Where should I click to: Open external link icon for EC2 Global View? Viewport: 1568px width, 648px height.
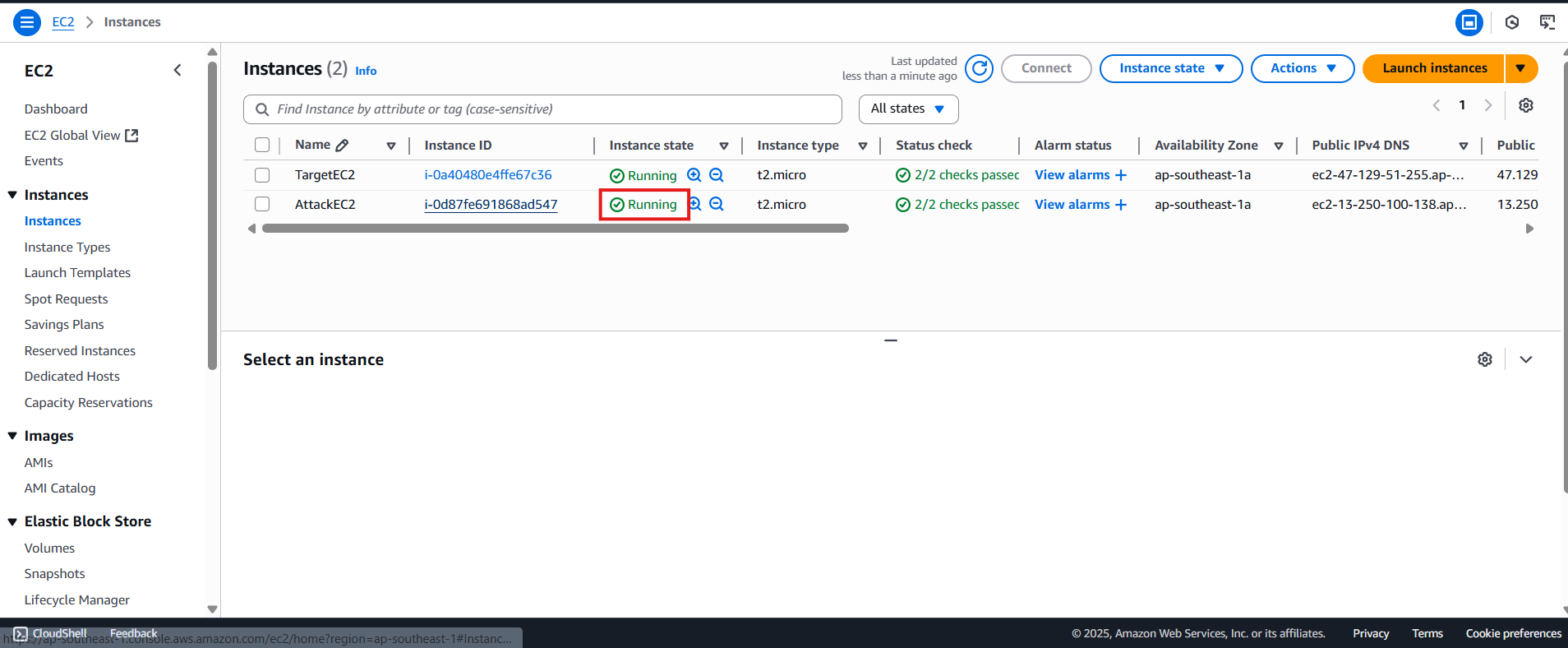[131, 136]
